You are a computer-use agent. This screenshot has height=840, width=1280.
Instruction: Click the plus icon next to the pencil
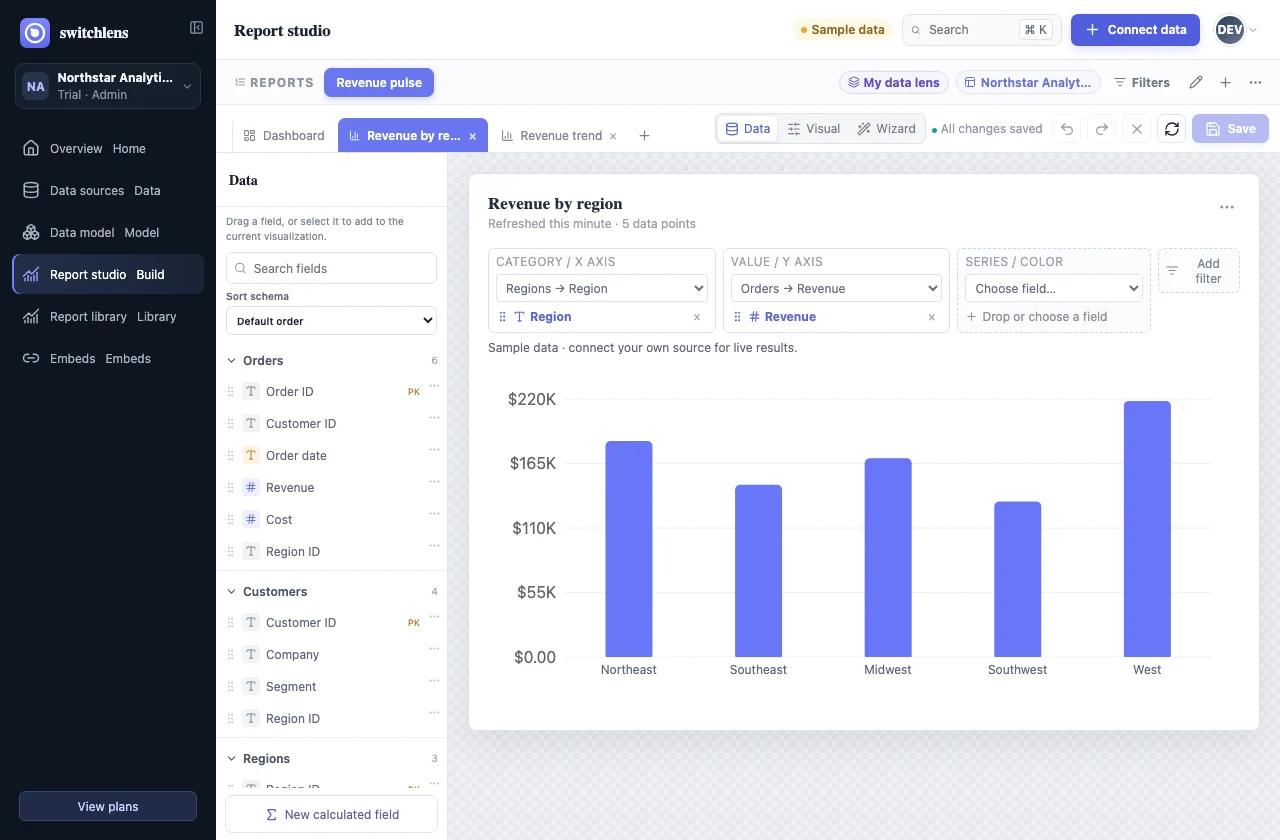[1226, 83]
